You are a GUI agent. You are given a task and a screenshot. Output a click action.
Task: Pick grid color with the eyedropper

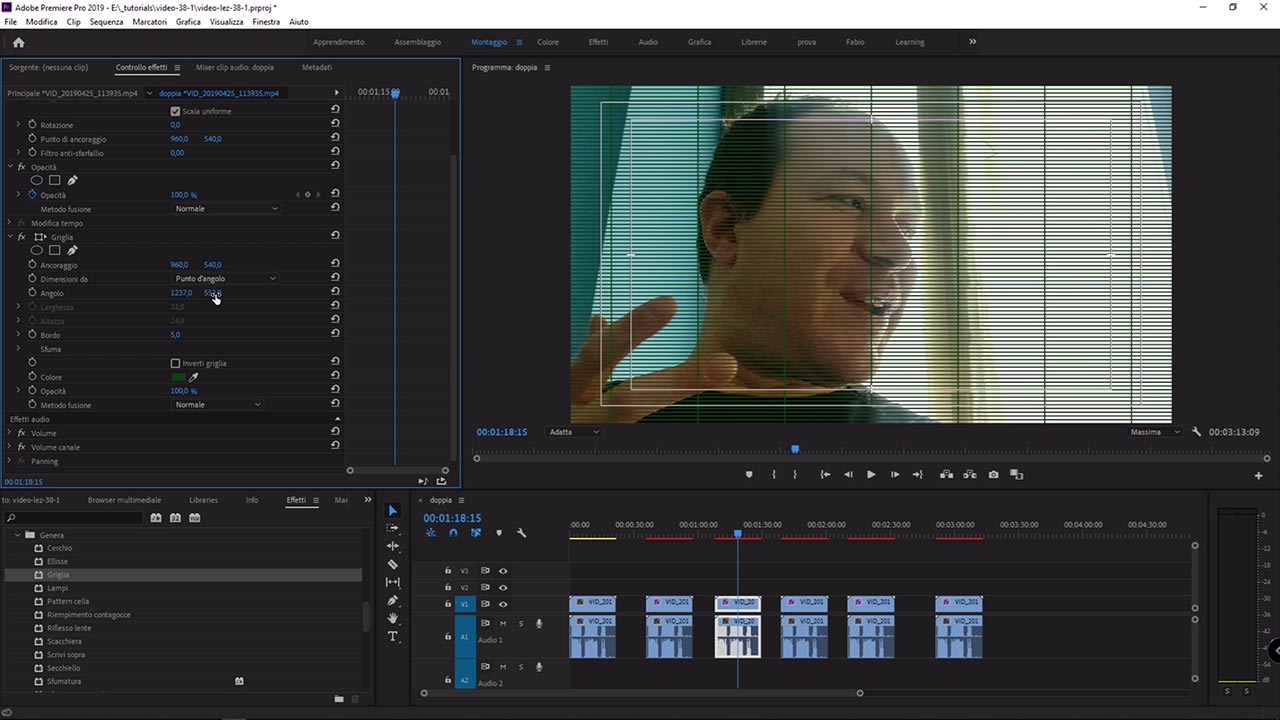pos(195,377)
